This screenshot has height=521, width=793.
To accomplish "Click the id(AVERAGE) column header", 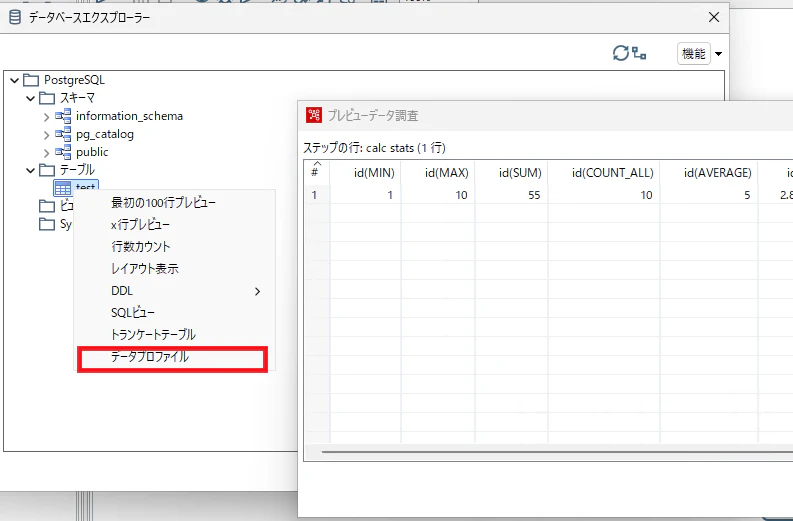I will [709, 172].
